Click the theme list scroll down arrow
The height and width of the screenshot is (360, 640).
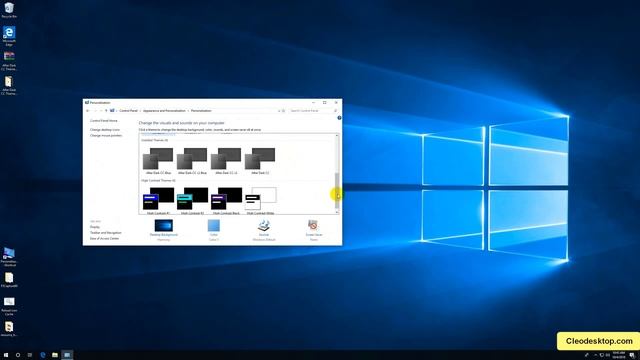tap(337, 212)
